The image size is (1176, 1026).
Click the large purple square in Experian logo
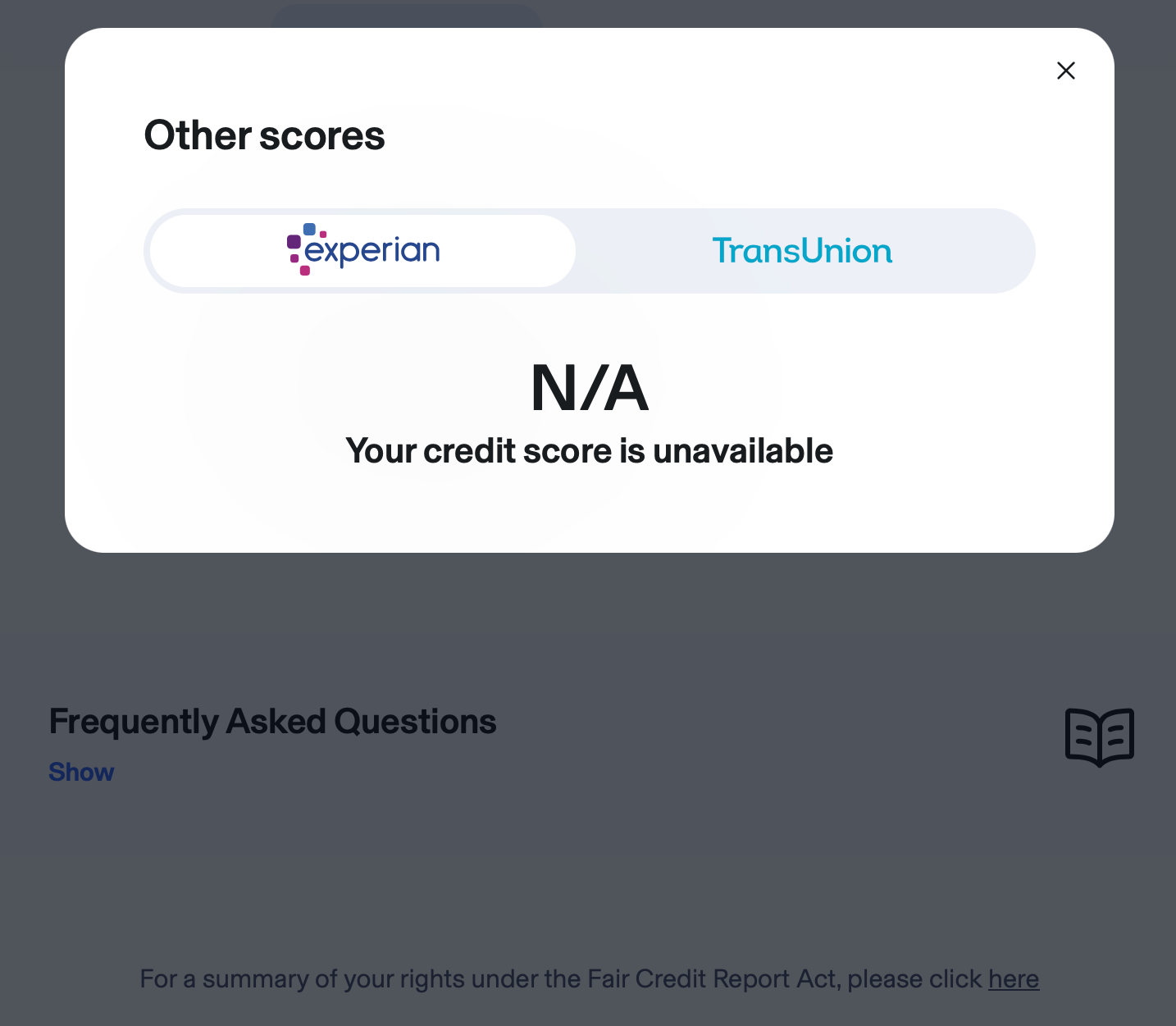294,242
